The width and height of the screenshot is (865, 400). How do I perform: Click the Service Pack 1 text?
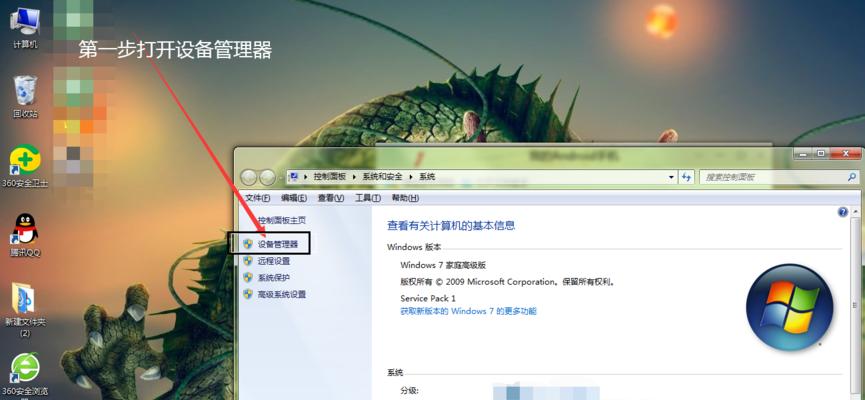(428, 298)
